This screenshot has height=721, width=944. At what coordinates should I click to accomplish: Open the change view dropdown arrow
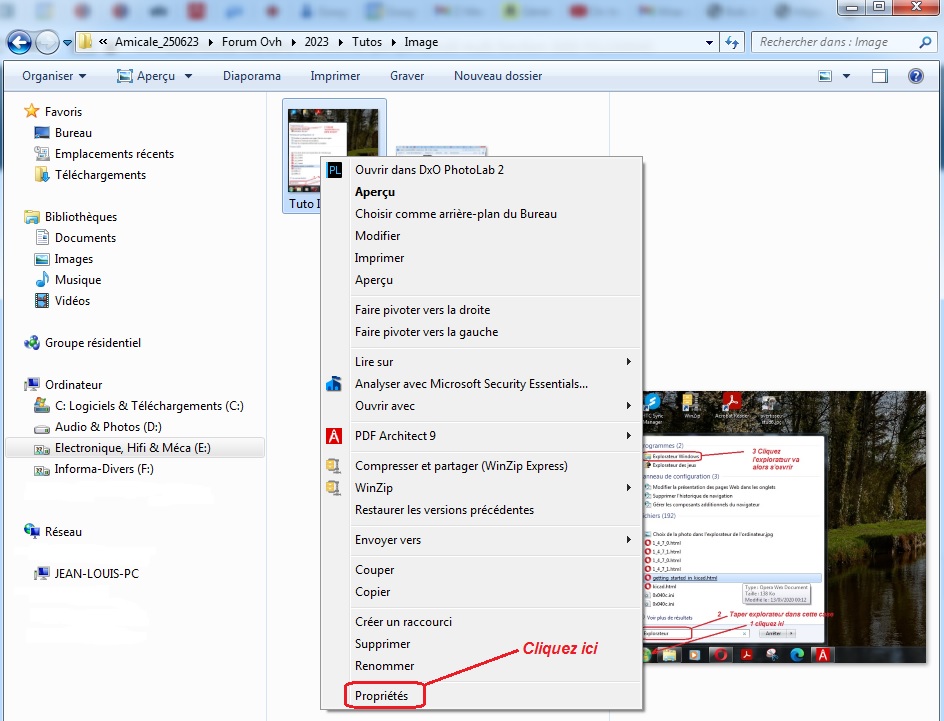846,76
